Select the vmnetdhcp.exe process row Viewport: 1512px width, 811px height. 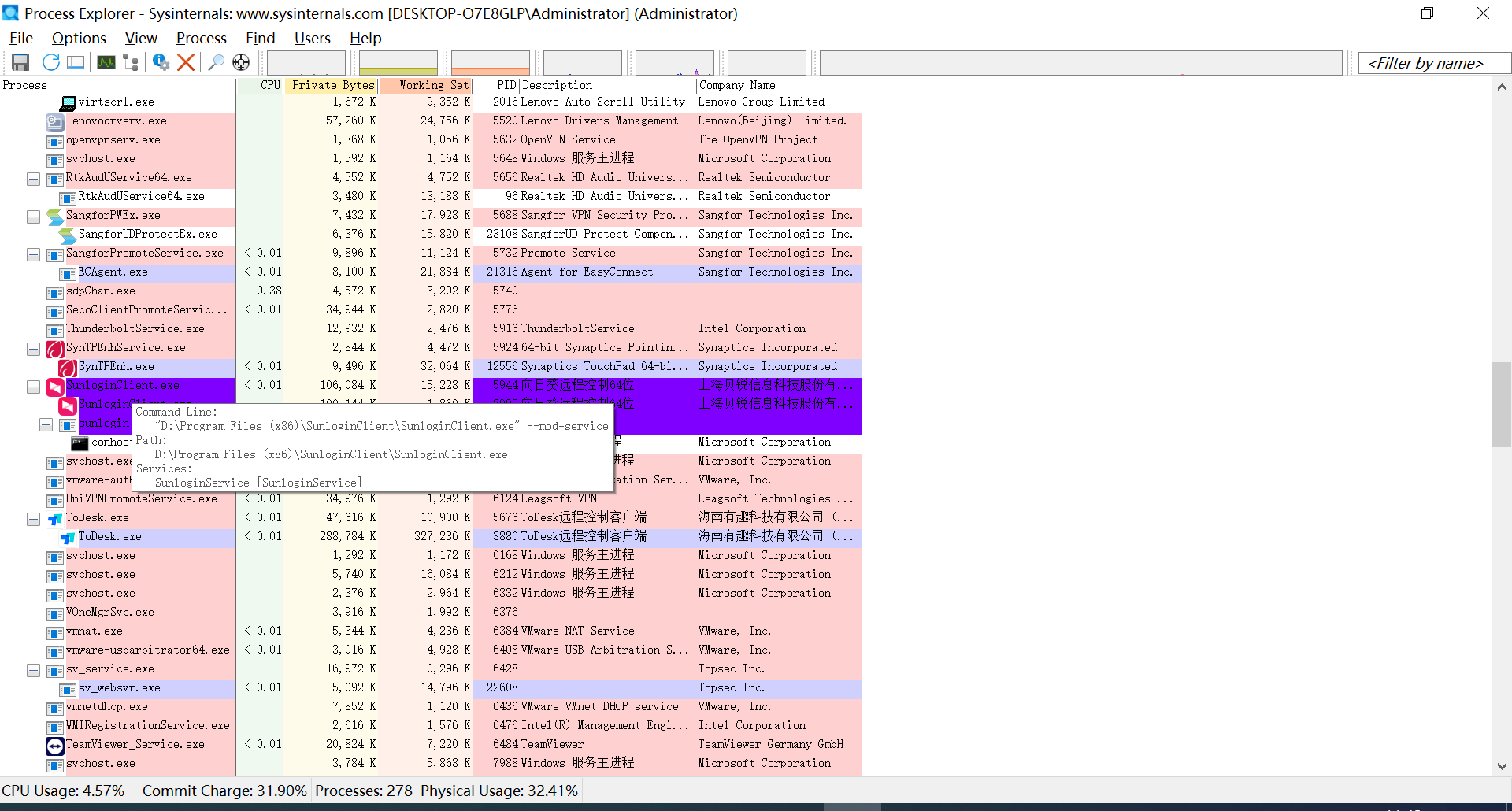(431, 707)
